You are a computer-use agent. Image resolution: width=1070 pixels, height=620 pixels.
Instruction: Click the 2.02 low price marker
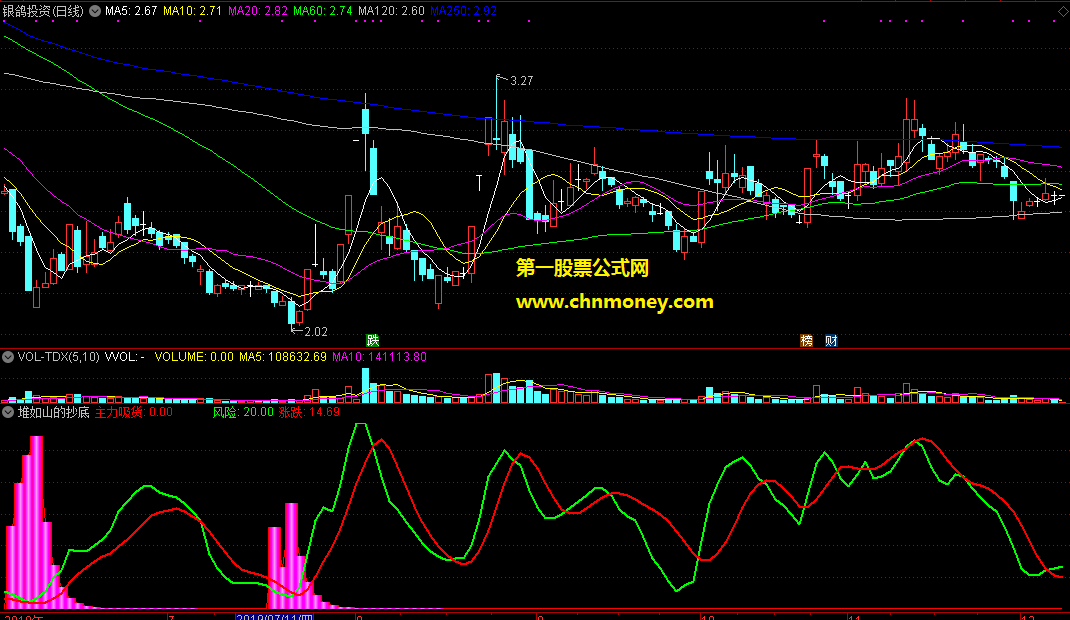coord(316,331)
